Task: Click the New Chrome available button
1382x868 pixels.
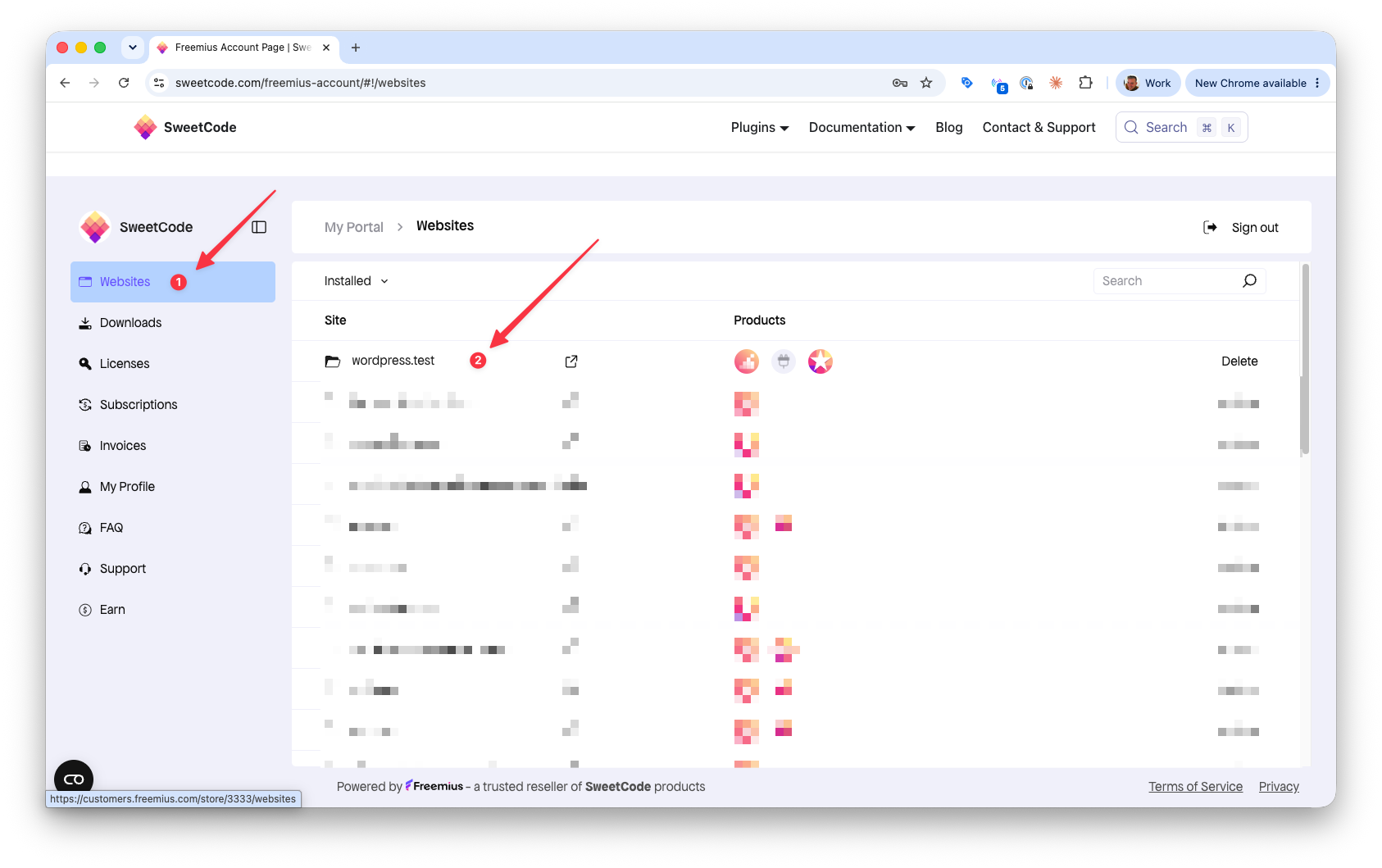Action: coord(1257,83)
